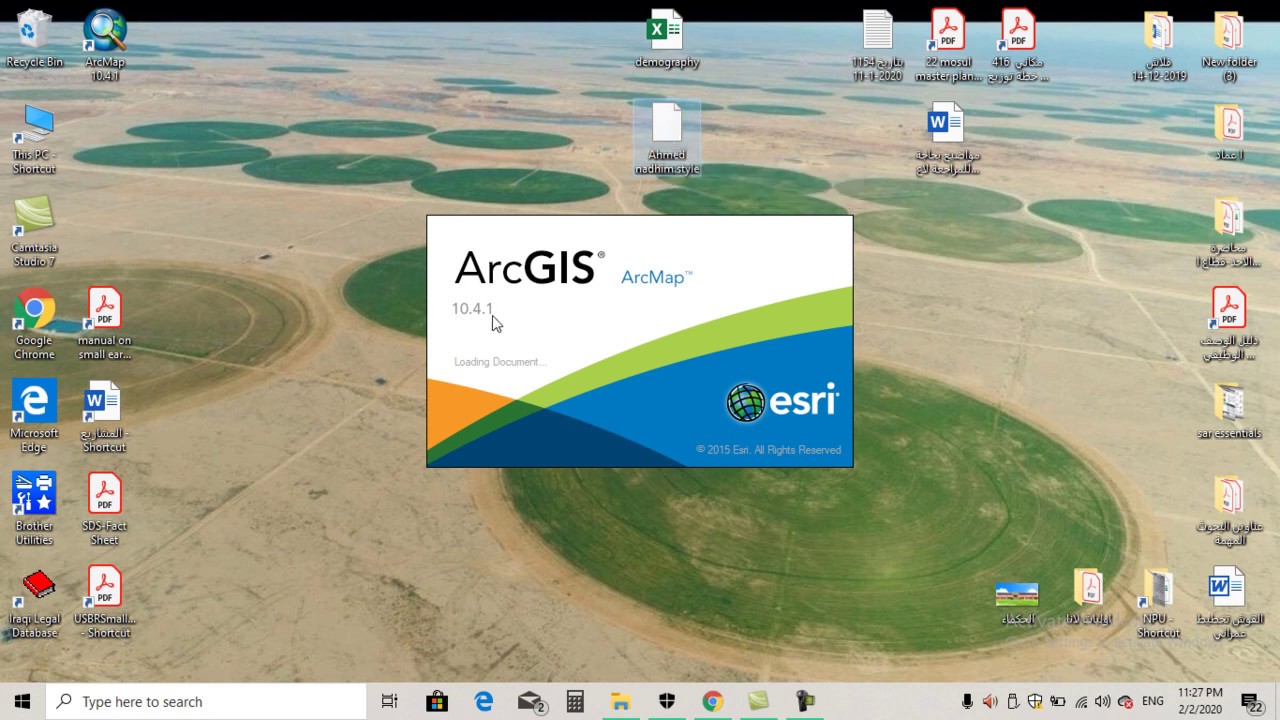Launch Camtasia Studio 7 from the desktop

tap(34, 231)
